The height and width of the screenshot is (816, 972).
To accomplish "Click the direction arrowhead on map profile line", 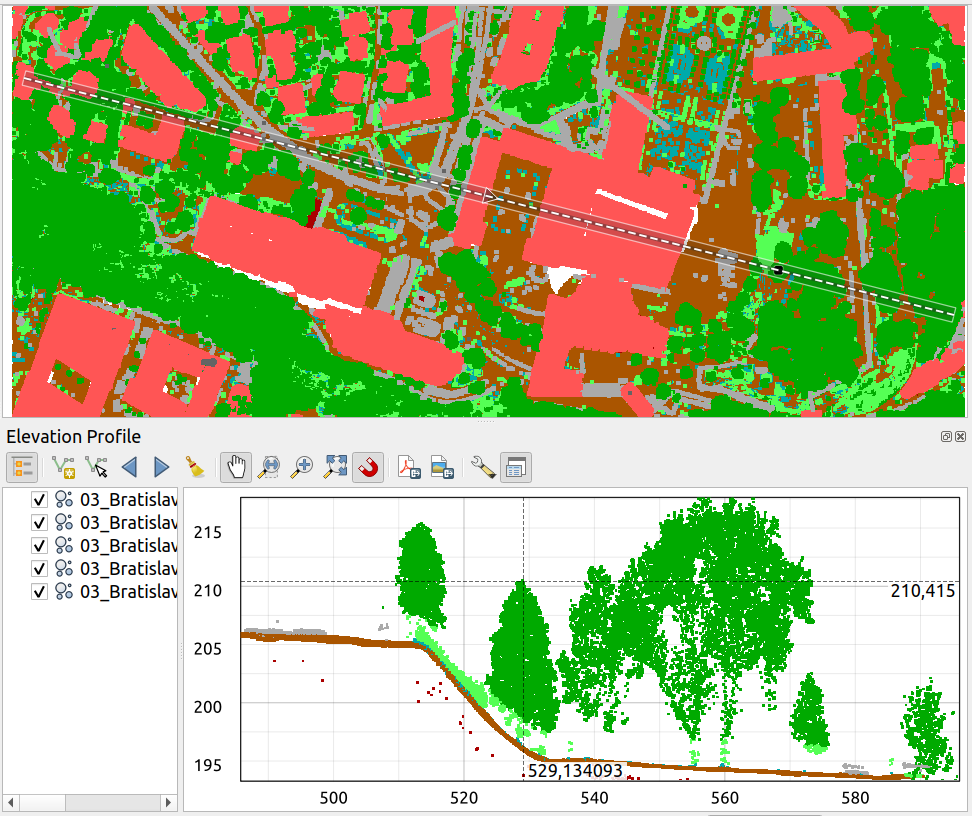I will click(x=490, y=197).
